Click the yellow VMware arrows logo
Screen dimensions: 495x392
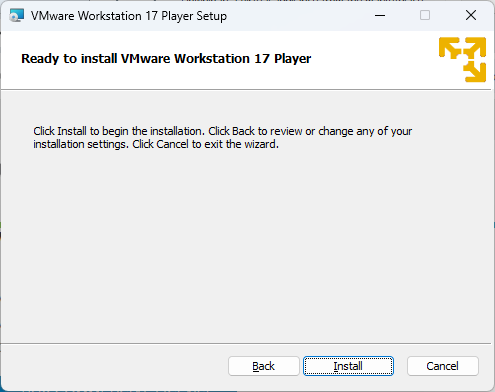click(x=462, y=59)
